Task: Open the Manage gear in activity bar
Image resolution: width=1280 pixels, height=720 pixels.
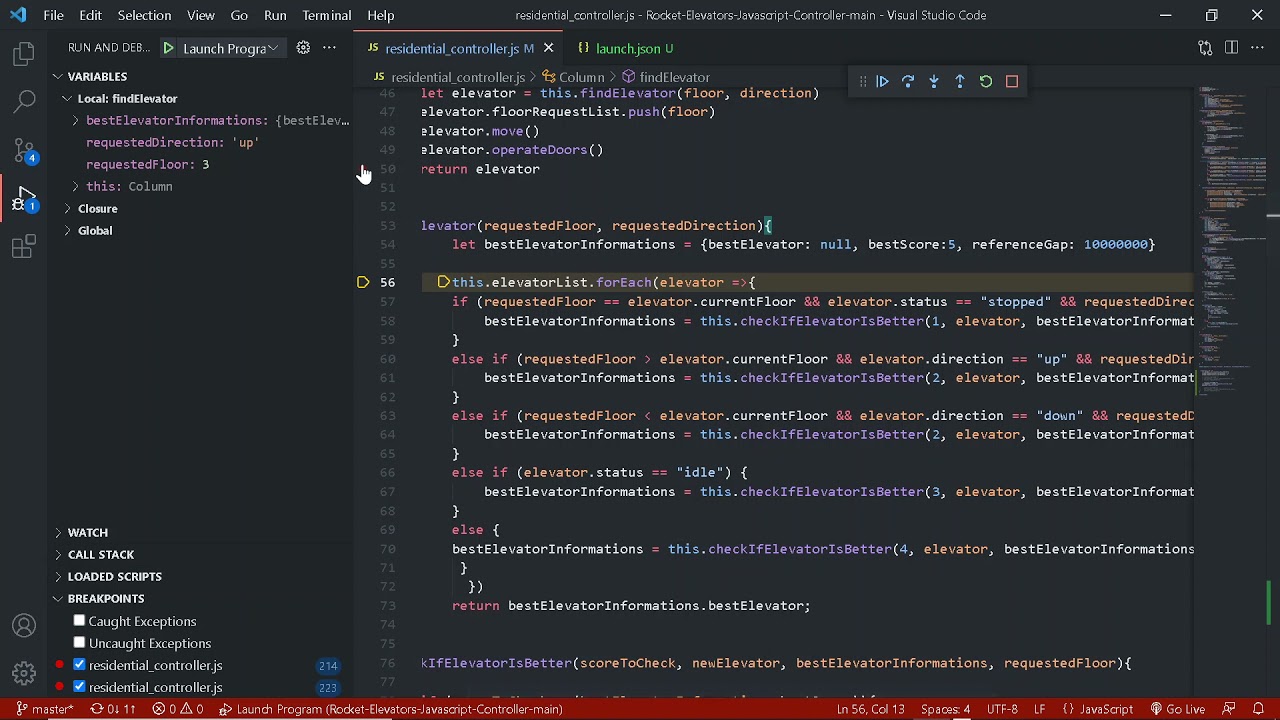Action: (24, 672)
